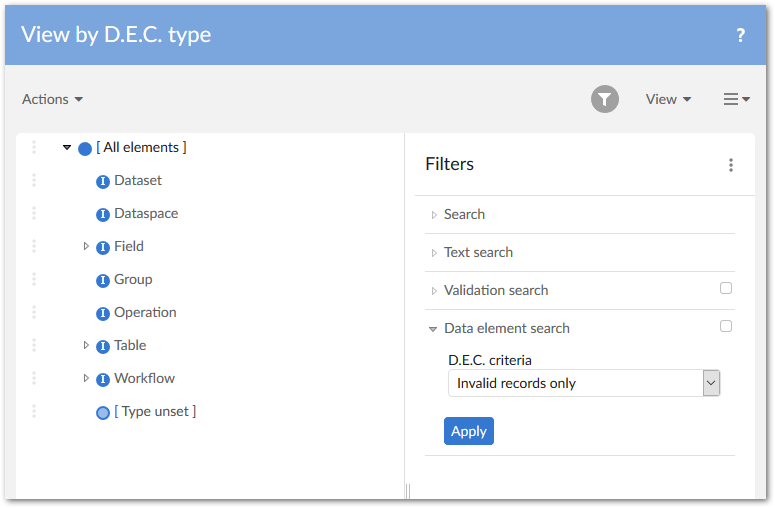The width and height of the screenshot is (775, 508).
Task: Open the Filters panel three-dot menu
Action: coord(731,165)
